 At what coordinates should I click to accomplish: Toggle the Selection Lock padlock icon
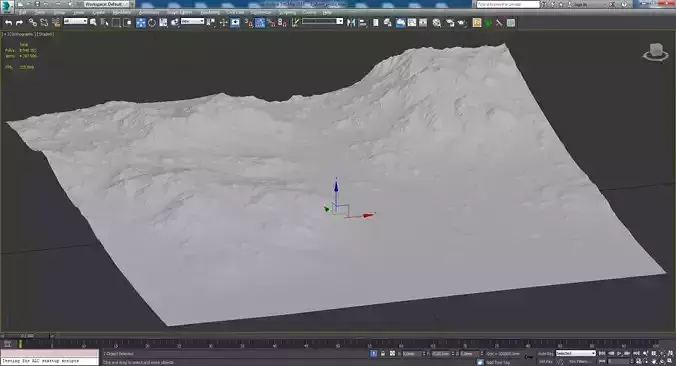(x=382, y=353)
